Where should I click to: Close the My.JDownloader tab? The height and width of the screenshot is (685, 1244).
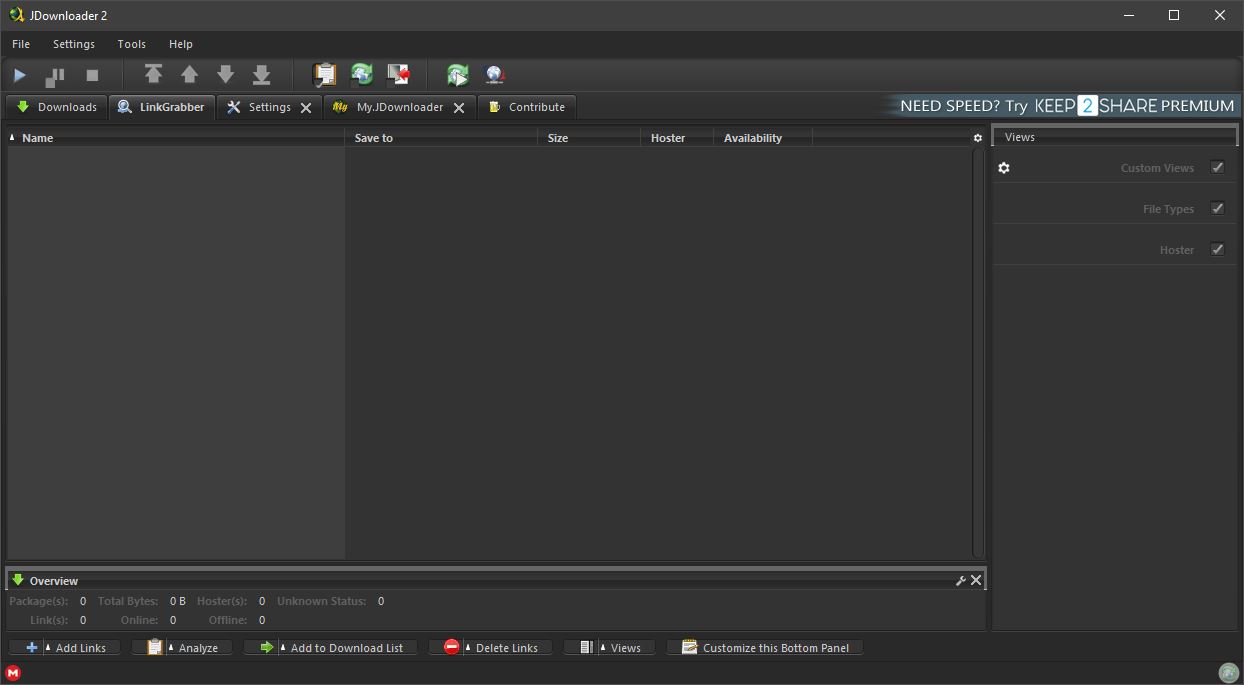click(459, 108)
